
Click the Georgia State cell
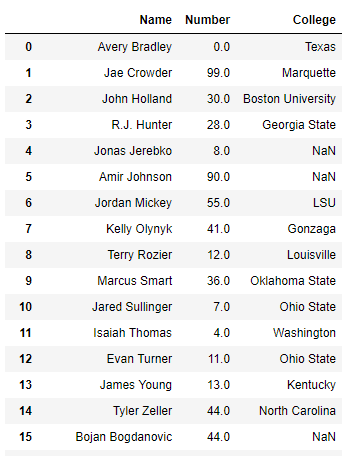299,125
